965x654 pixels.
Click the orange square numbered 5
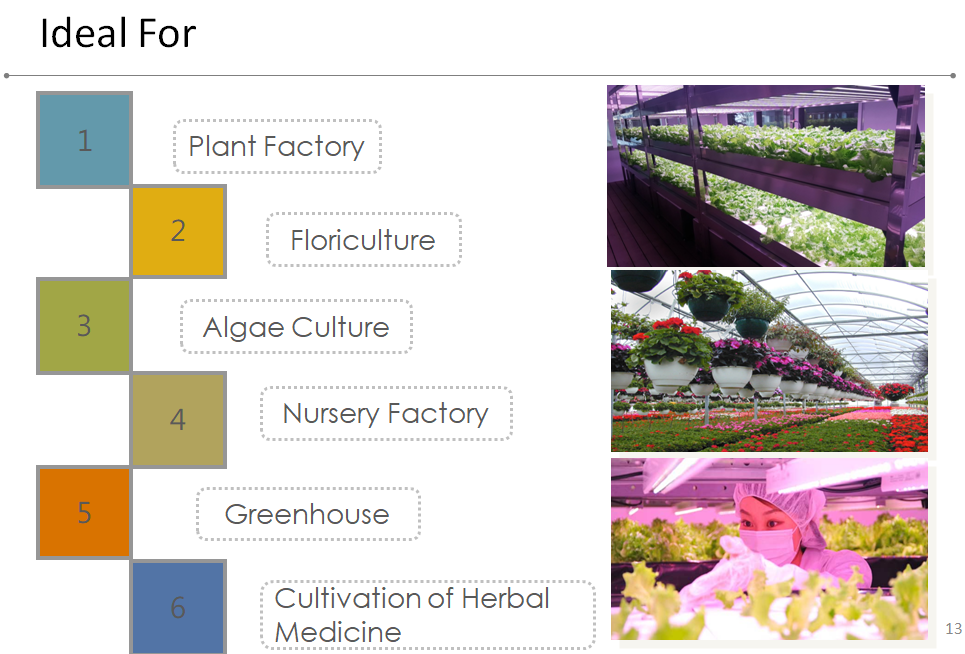tap(84, 512)
